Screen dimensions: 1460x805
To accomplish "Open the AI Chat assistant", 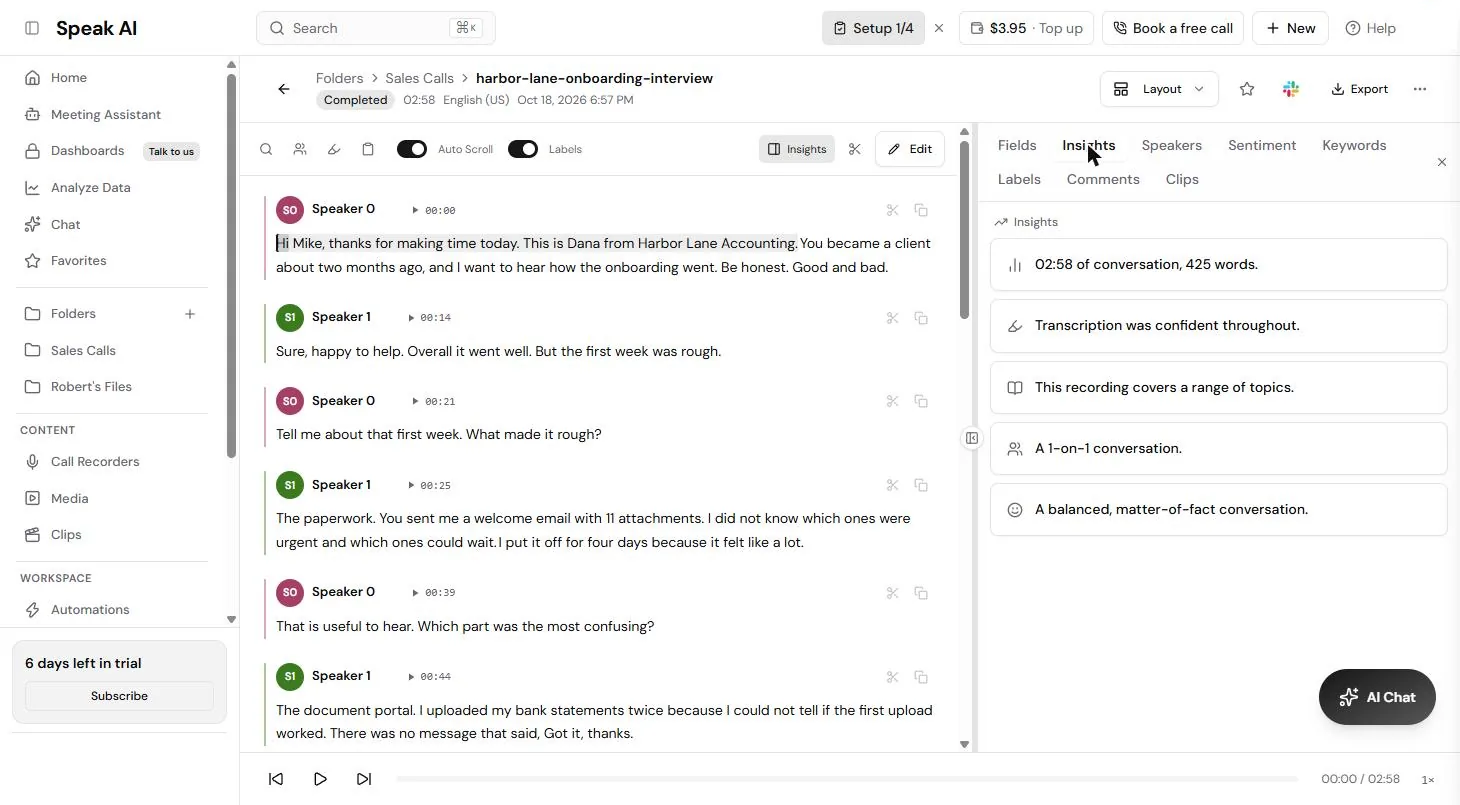I will pyautogui.click(x=1377, y=697).
